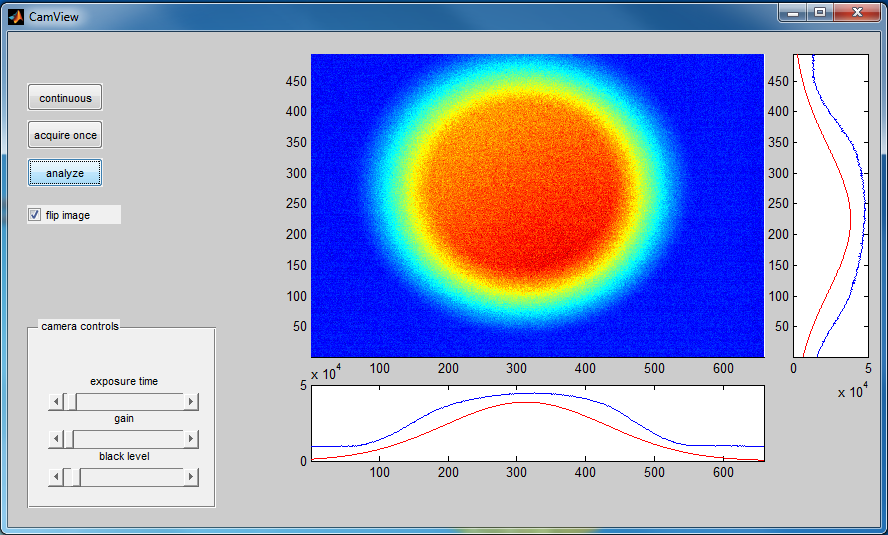
Task: Click the vertical profile plot right of the image
Action: click(830, 205)
